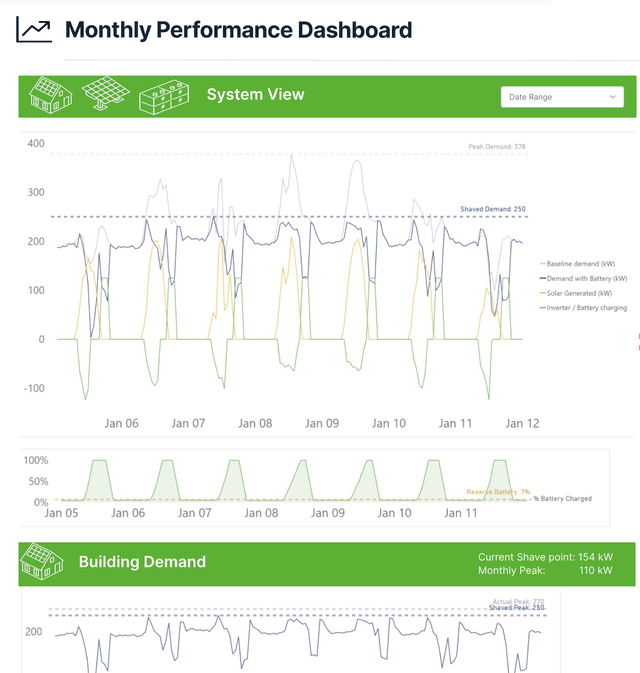Toggle Inverter / Battery charging legend entry
Screen dimensions: 640x673
click(583, 308)
